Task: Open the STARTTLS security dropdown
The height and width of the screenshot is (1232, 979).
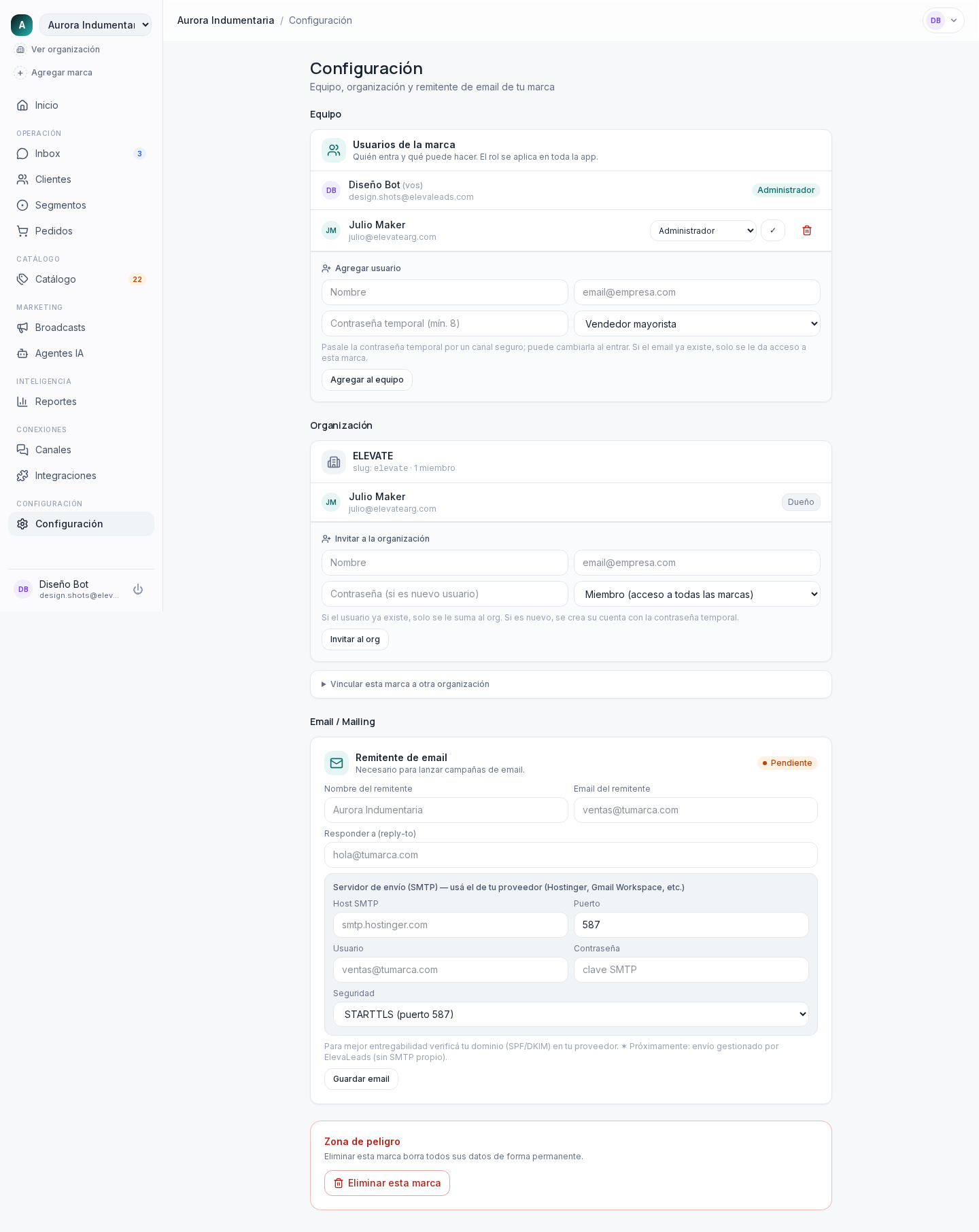Action: coord(571,1014)
